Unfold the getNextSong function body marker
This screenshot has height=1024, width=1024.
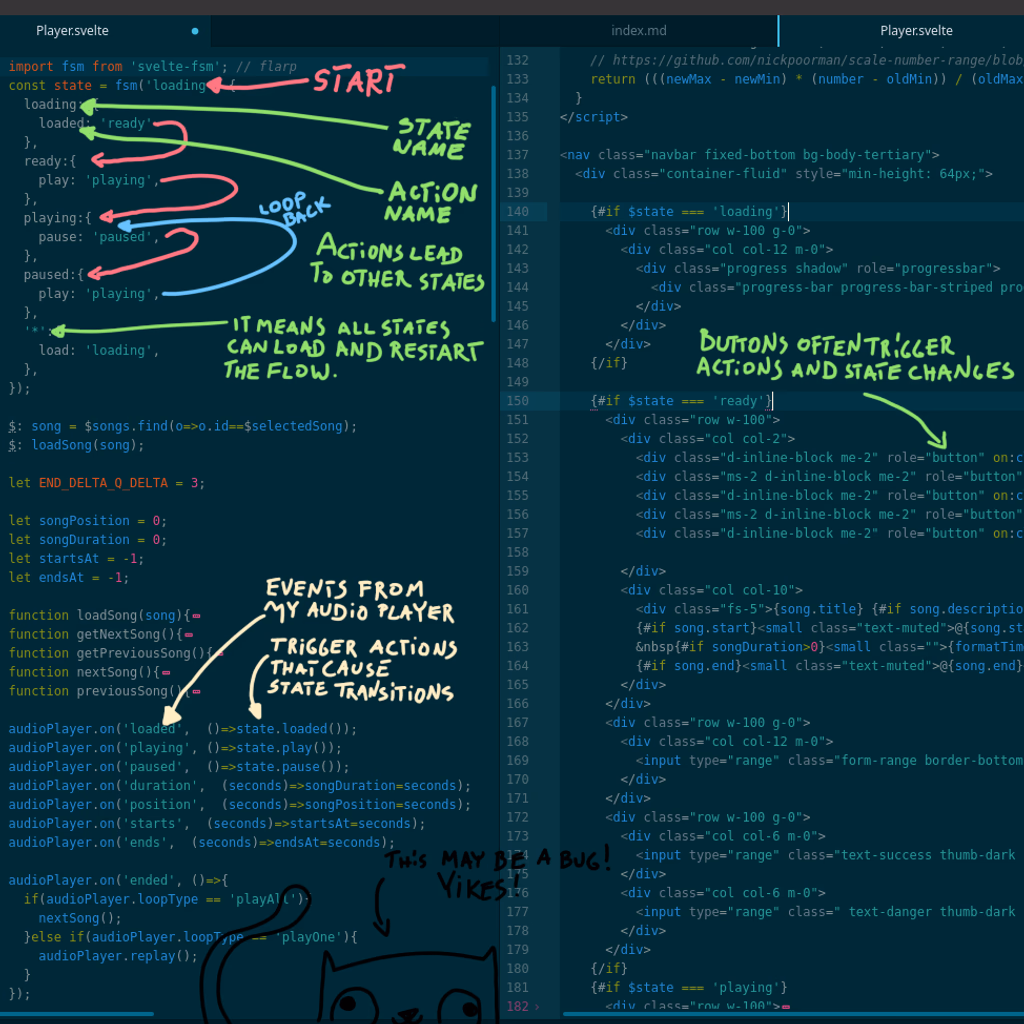coord(187,635)
